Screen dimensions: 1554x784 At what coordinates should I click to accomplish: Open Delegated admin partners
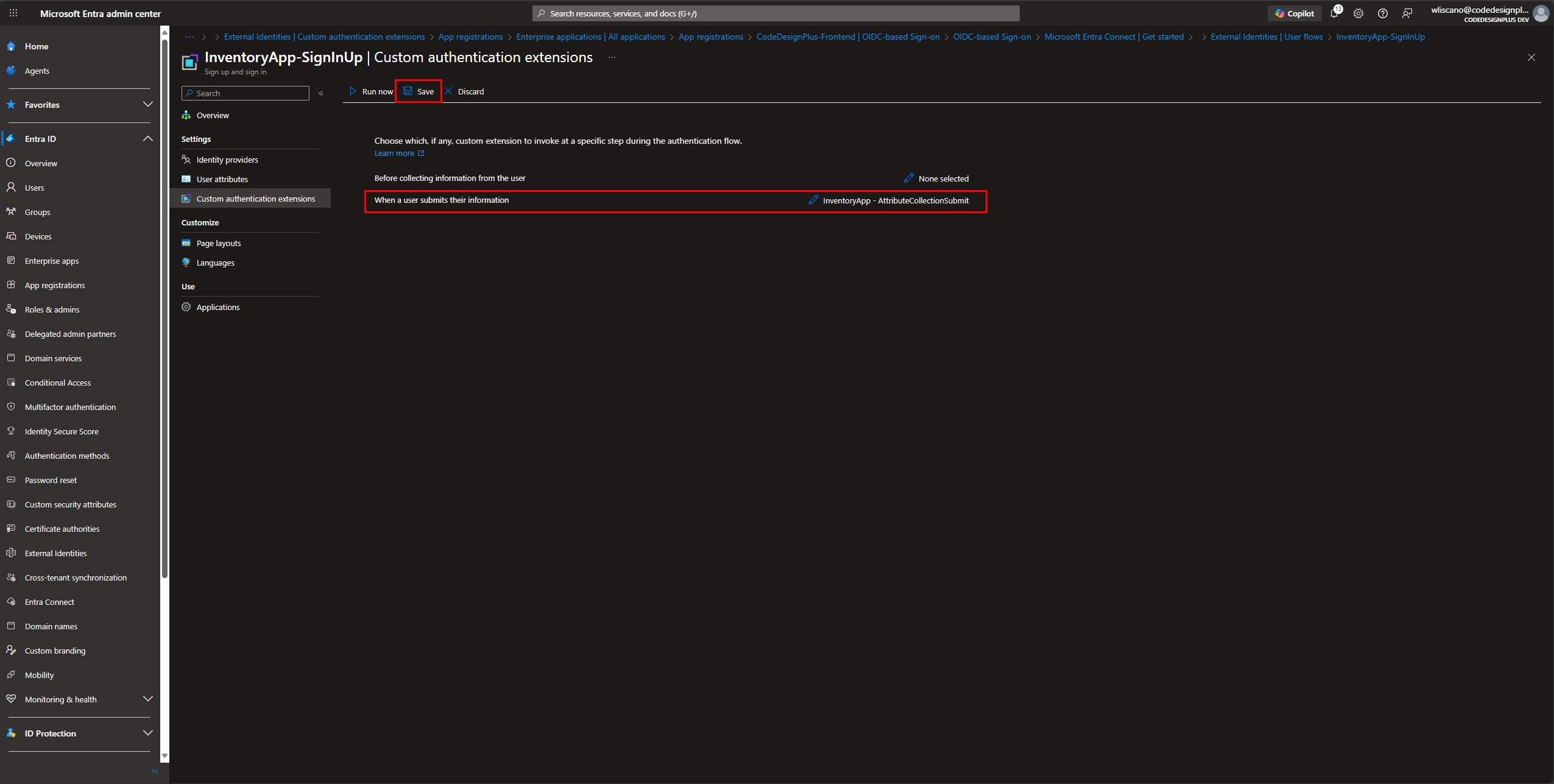70,334
